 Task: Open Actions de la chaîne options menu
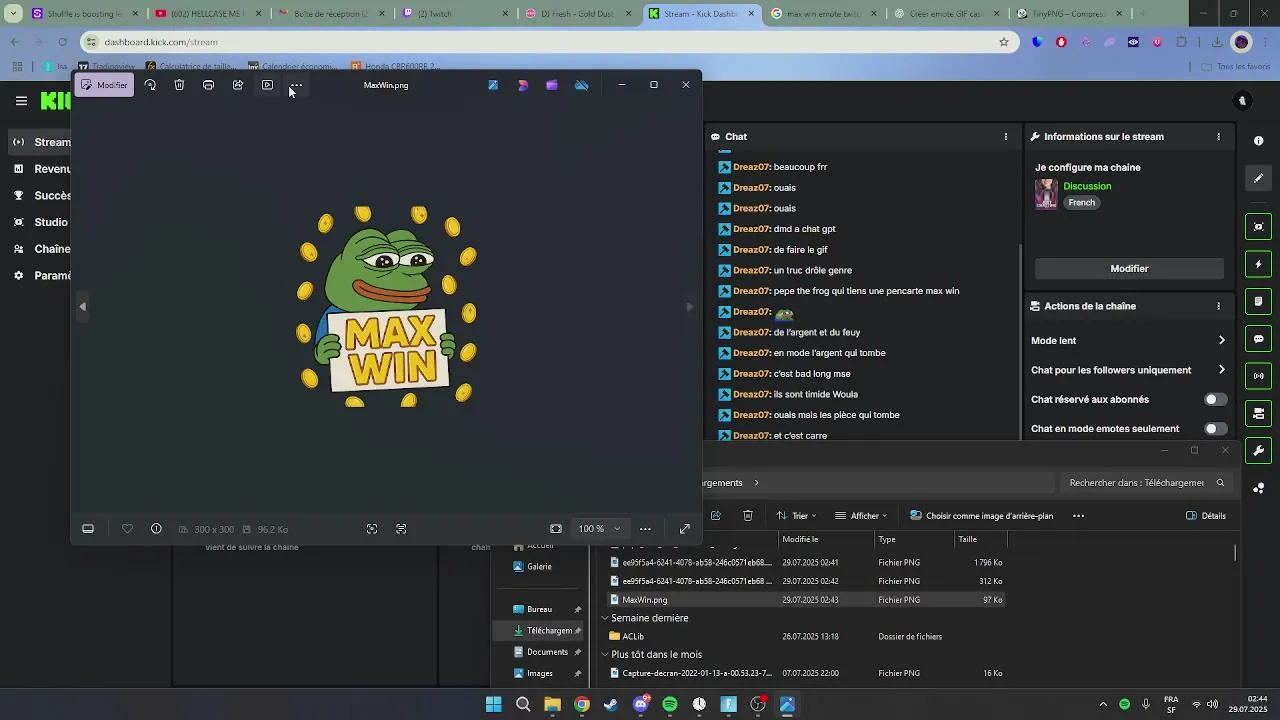pos(1218,306)
